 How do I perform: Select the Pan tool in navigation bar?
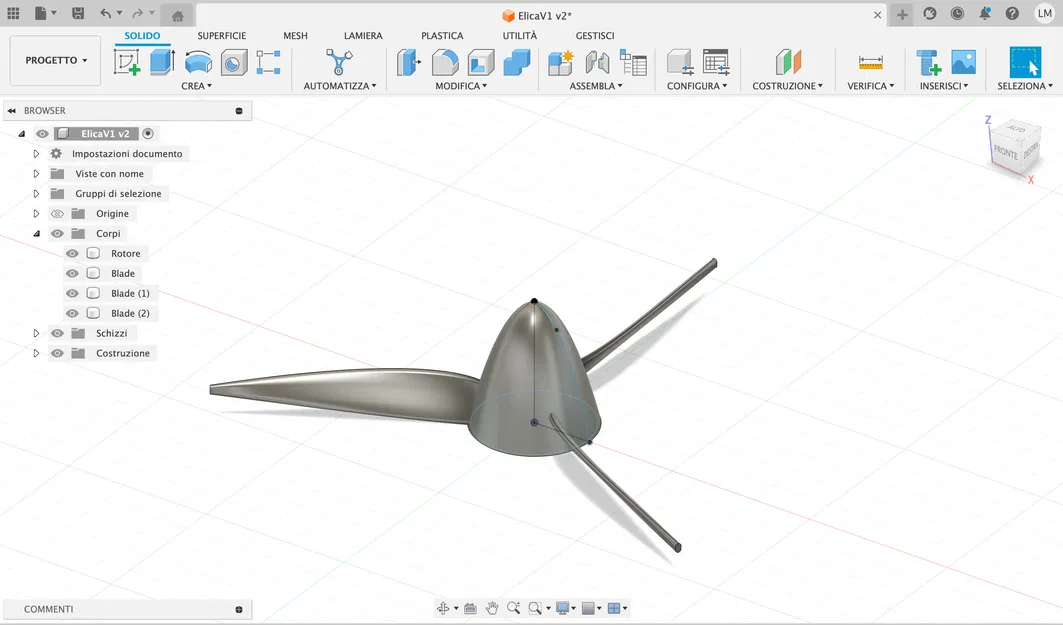tap(492, 607)
